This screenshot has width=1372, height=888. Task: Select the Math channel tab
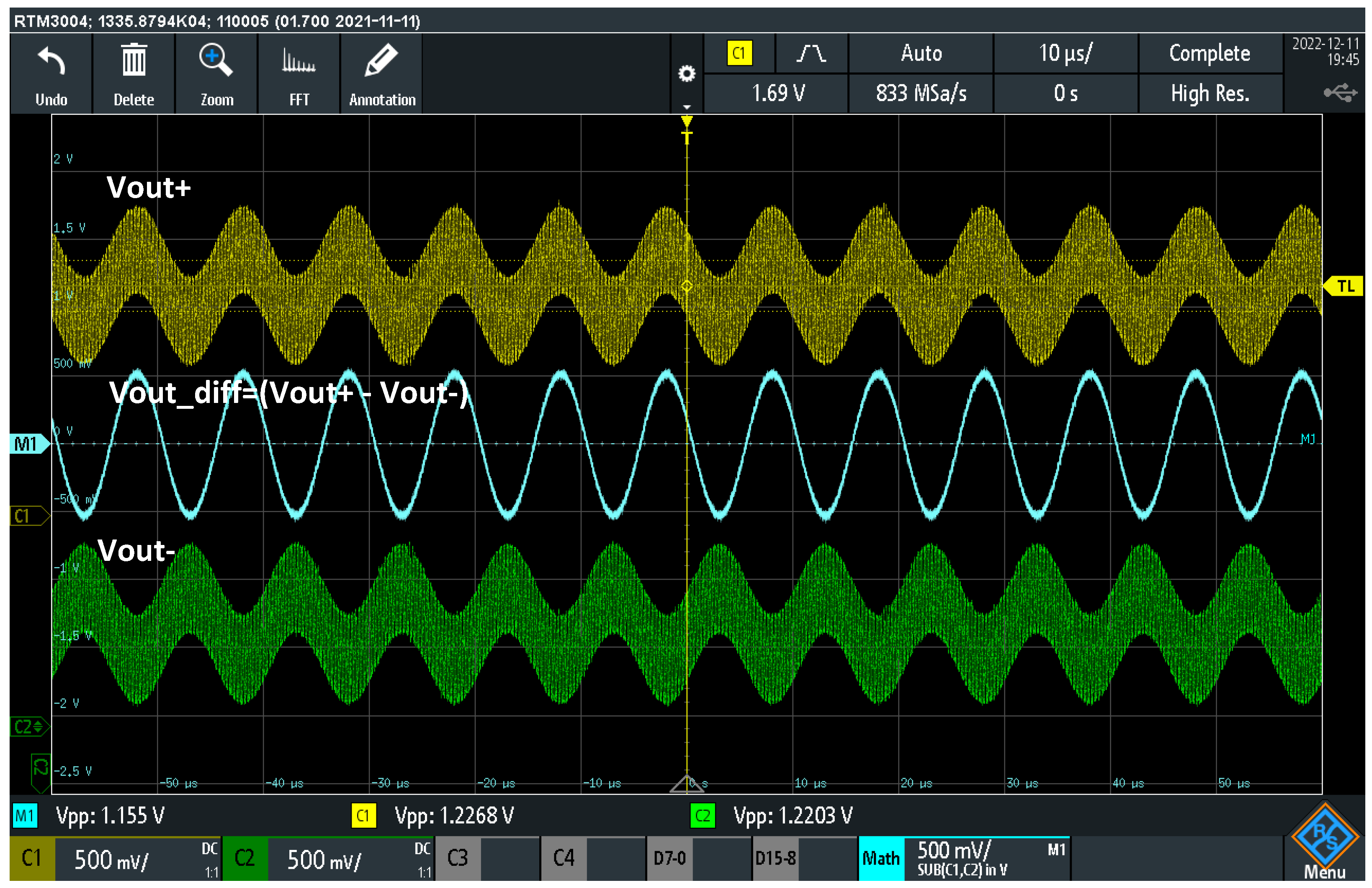coord(880,859)
